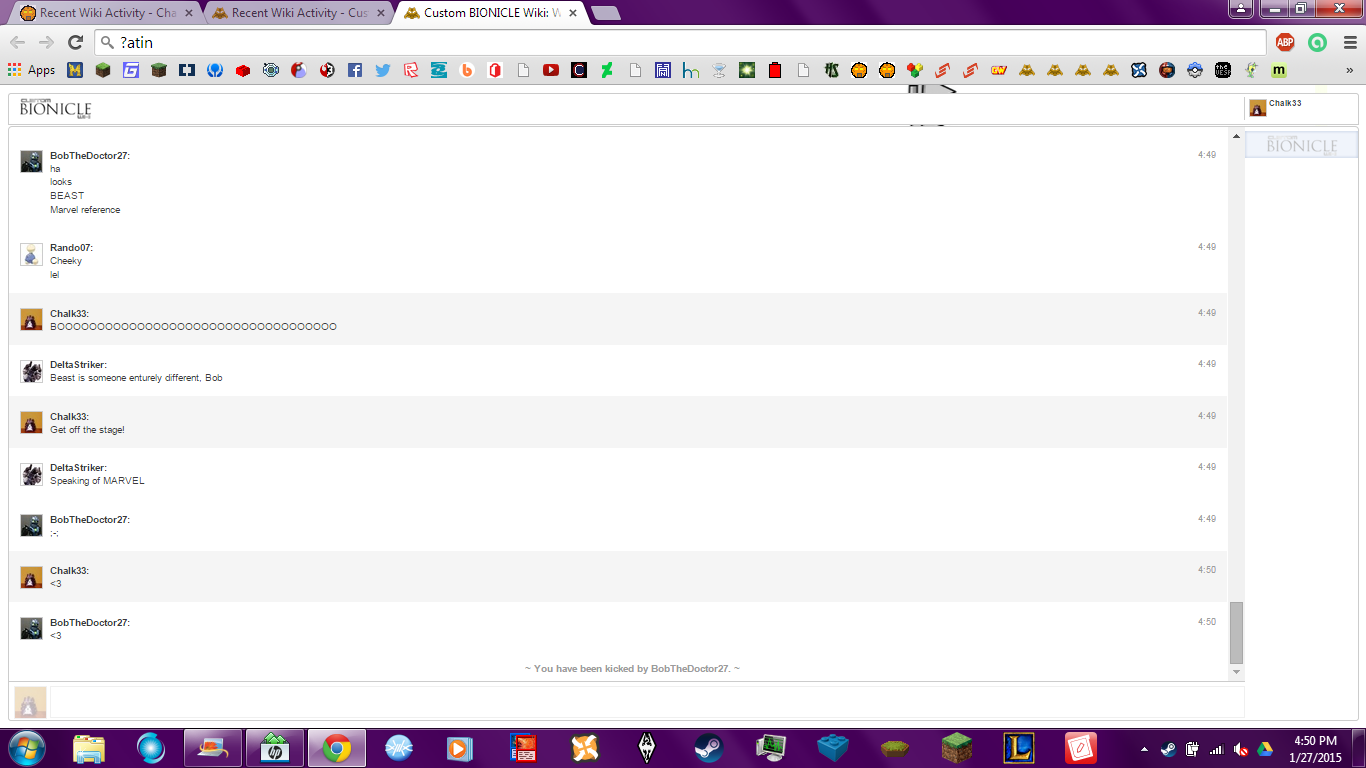Open the Chrome menu

tap(1350, 42)
